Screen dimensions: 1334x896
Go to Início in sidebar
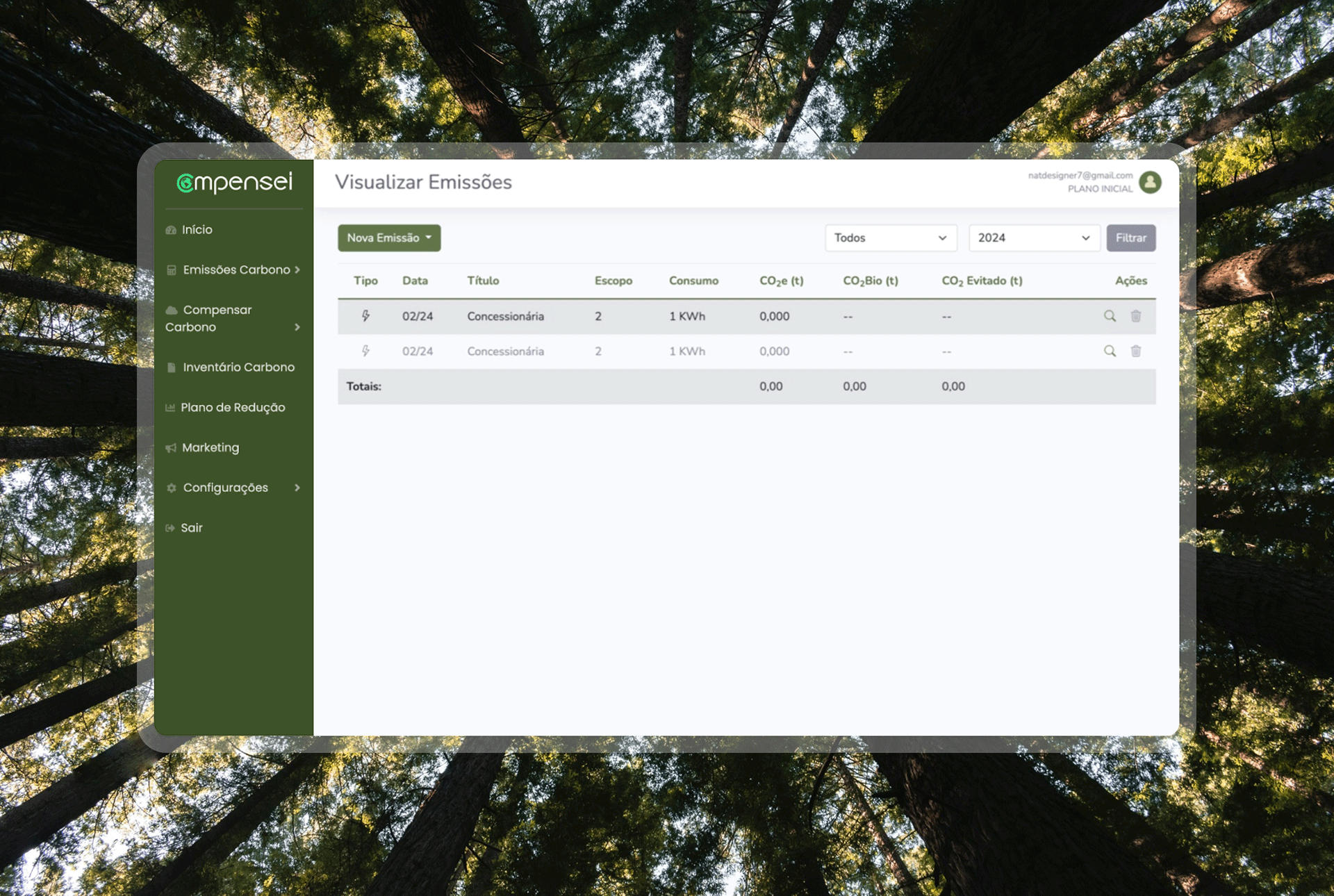click(197, 230)
